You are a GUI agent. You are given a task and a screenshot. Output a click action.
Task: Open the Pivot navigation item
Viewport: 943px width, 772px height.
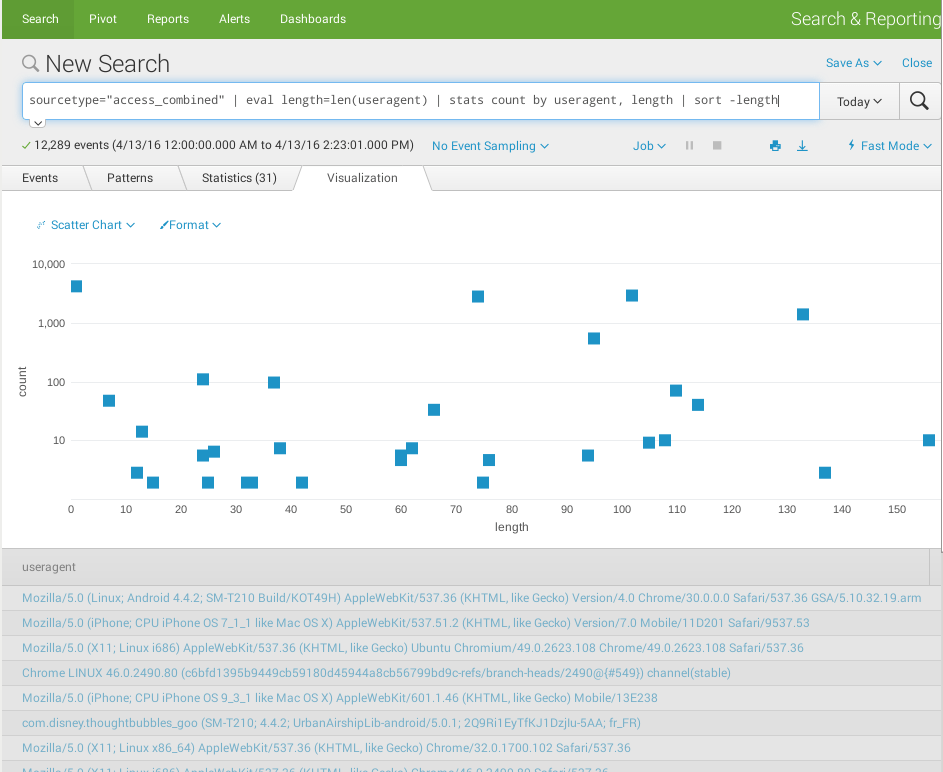point(103,19)
